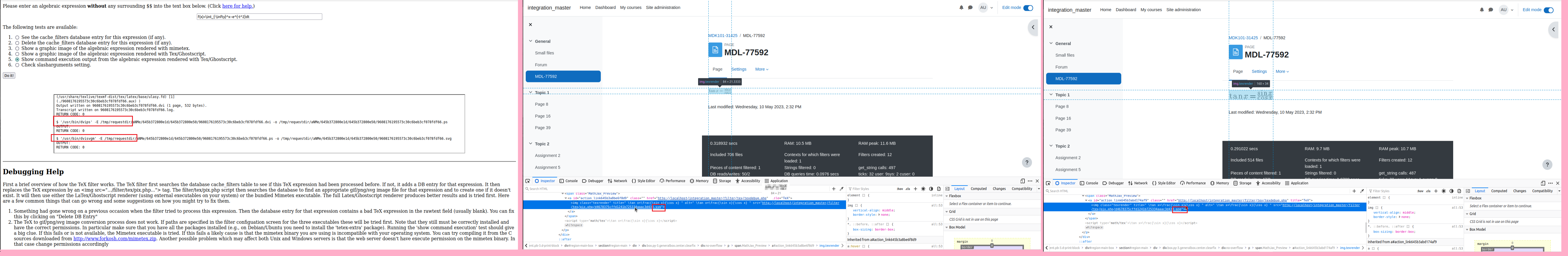Open More dropdown in the right Moodle window

pos(1282,71)
